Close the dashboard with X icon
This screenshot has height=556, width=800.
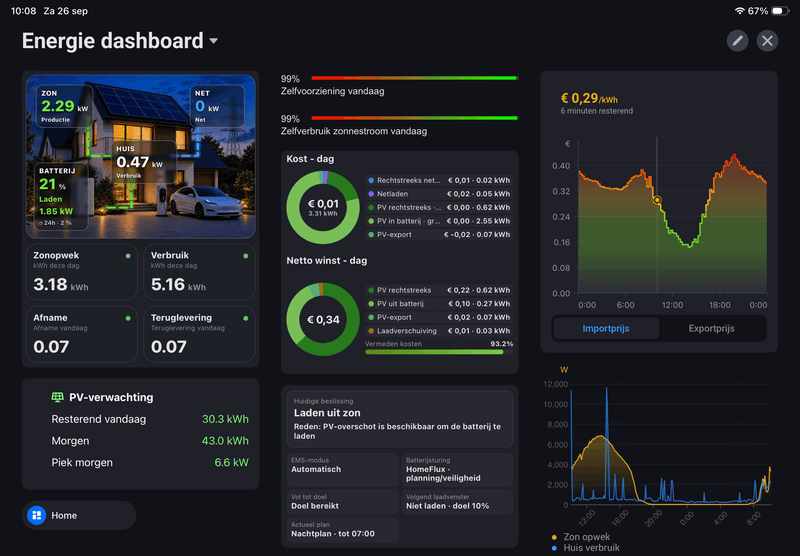[767, 41]
